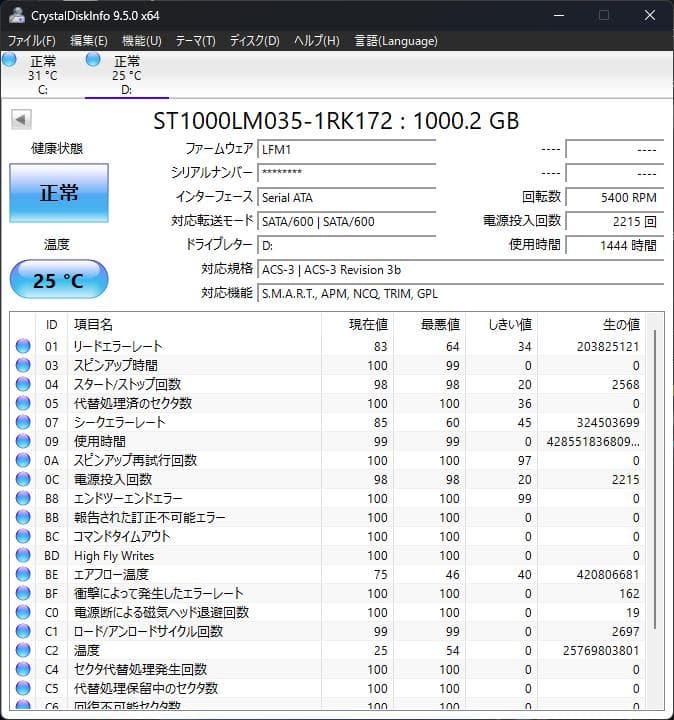Open the 機能(U) menu
The width and height of the screenshot is (674, 720).
(142, 41)
